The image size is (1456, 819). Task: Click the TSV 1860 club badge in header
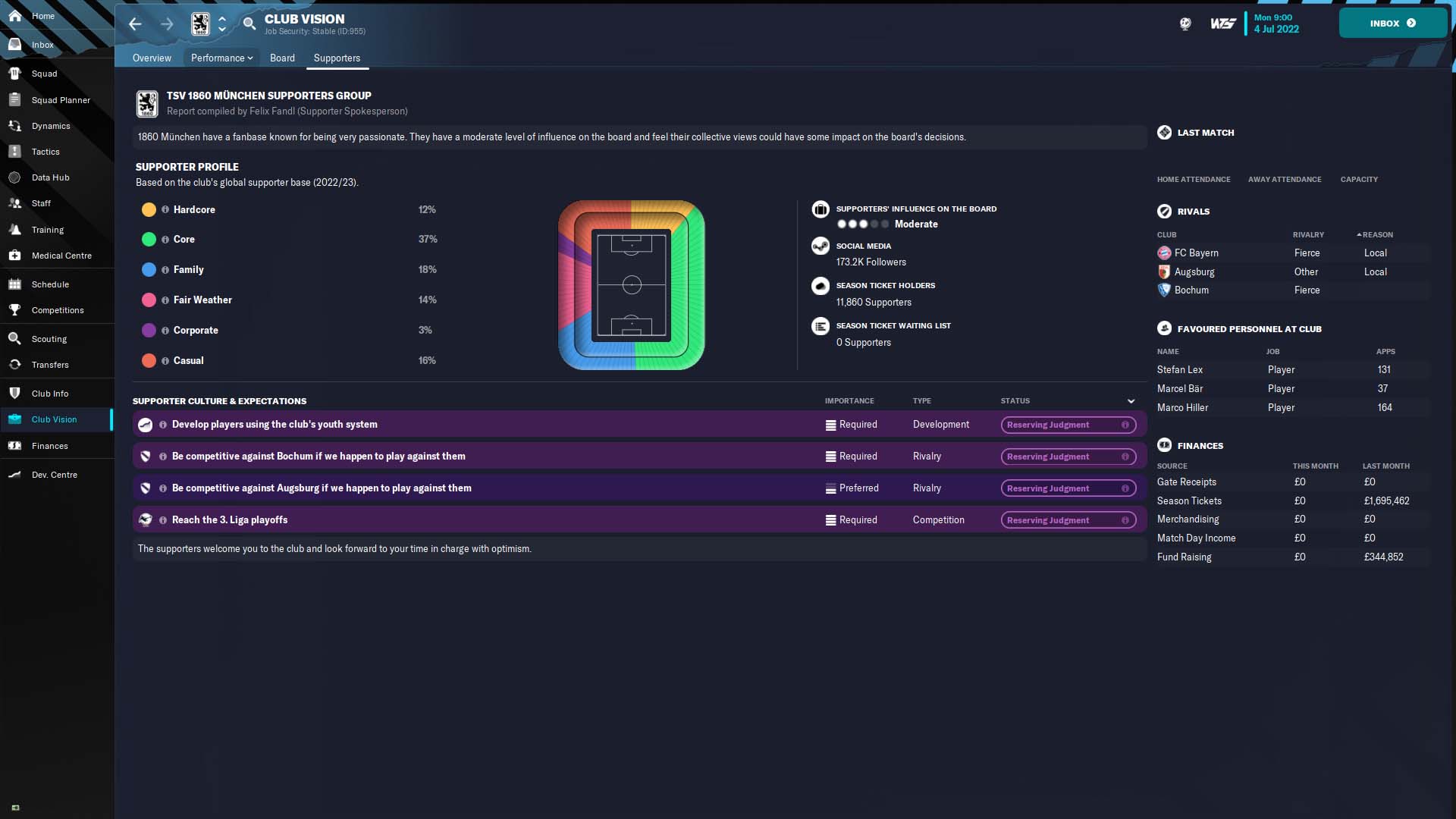coord(200,24)
